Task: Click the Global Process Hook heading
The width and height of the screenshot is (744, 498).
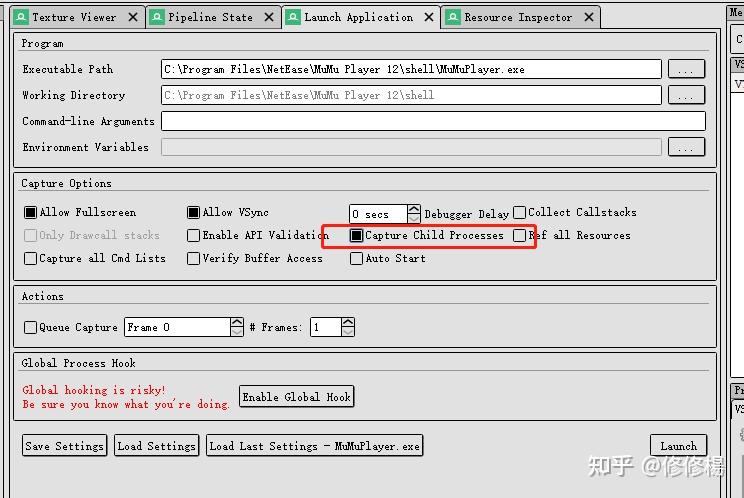Action: (x=78, y=363)
